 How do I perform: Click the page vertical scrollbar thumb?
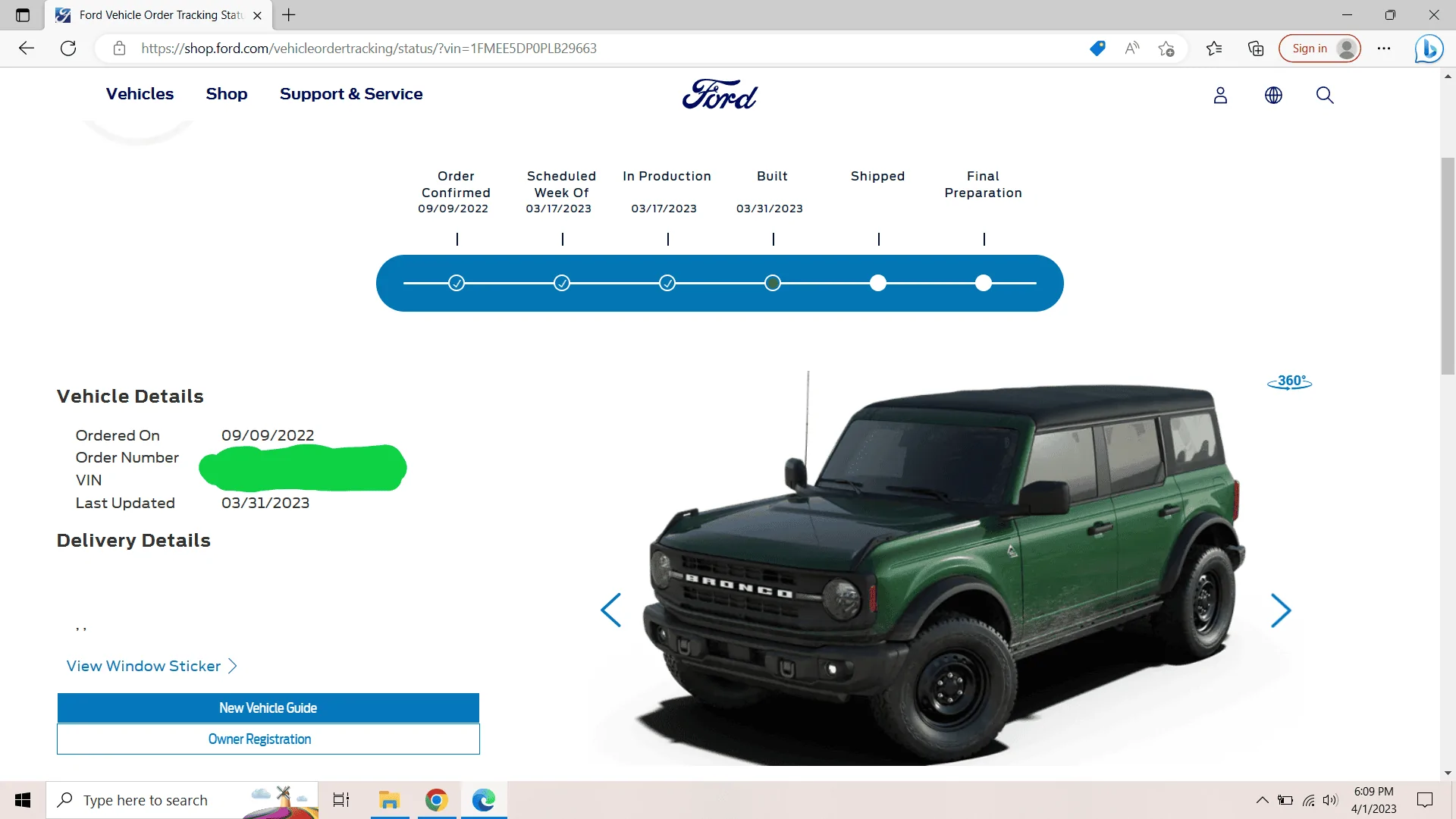pos(1448,265)
